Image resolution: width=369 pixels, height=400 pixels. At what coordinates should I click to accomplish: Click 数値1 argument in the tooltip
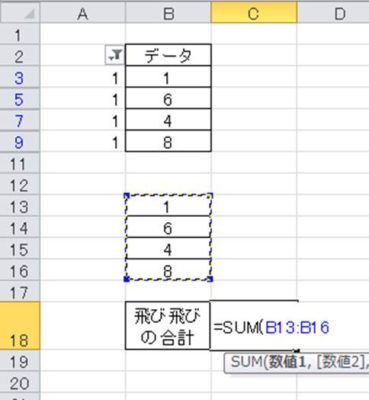pos(288,362)
